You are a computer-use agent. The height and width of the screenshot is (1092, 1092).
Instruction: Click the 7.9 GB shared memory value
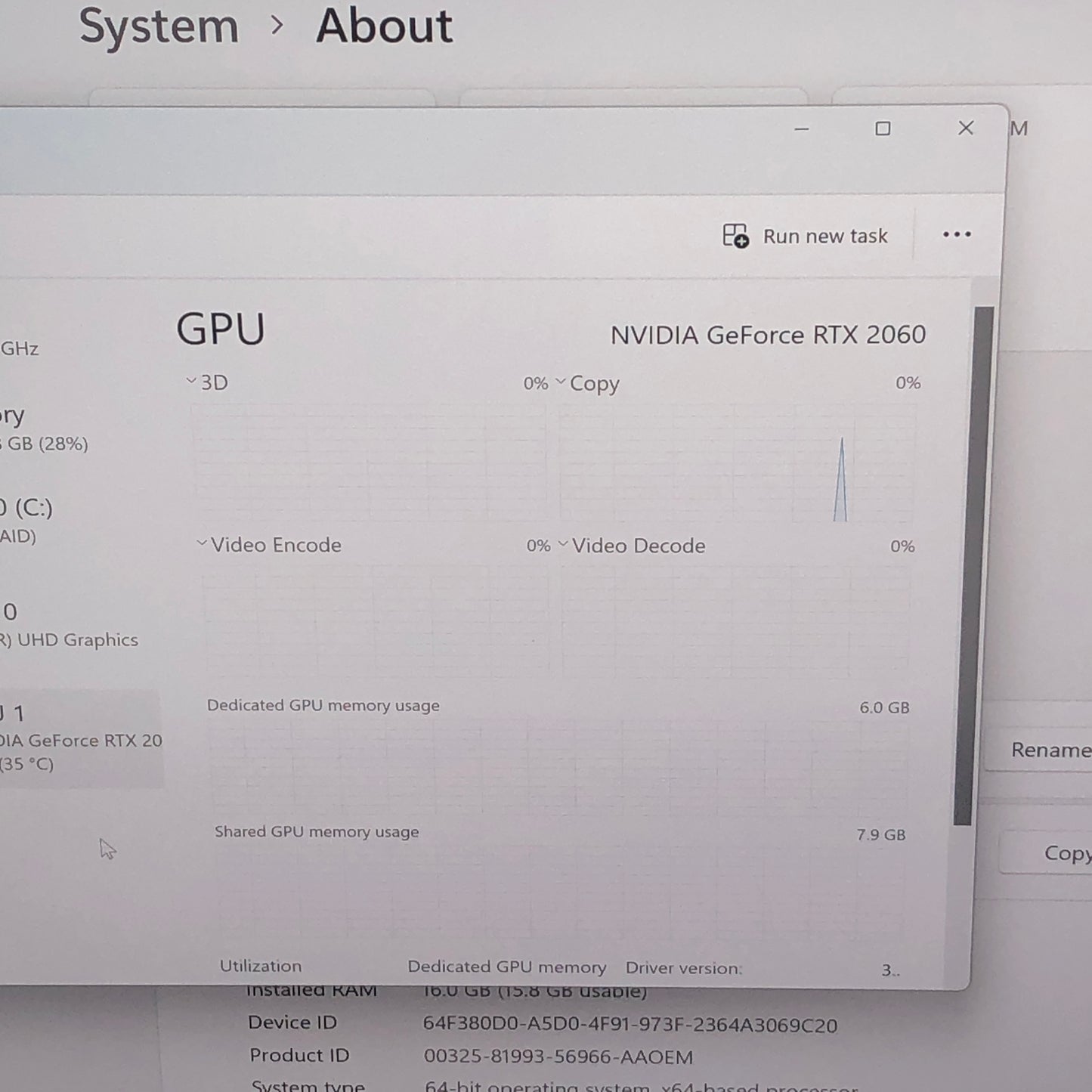click(x=880, y=834)
